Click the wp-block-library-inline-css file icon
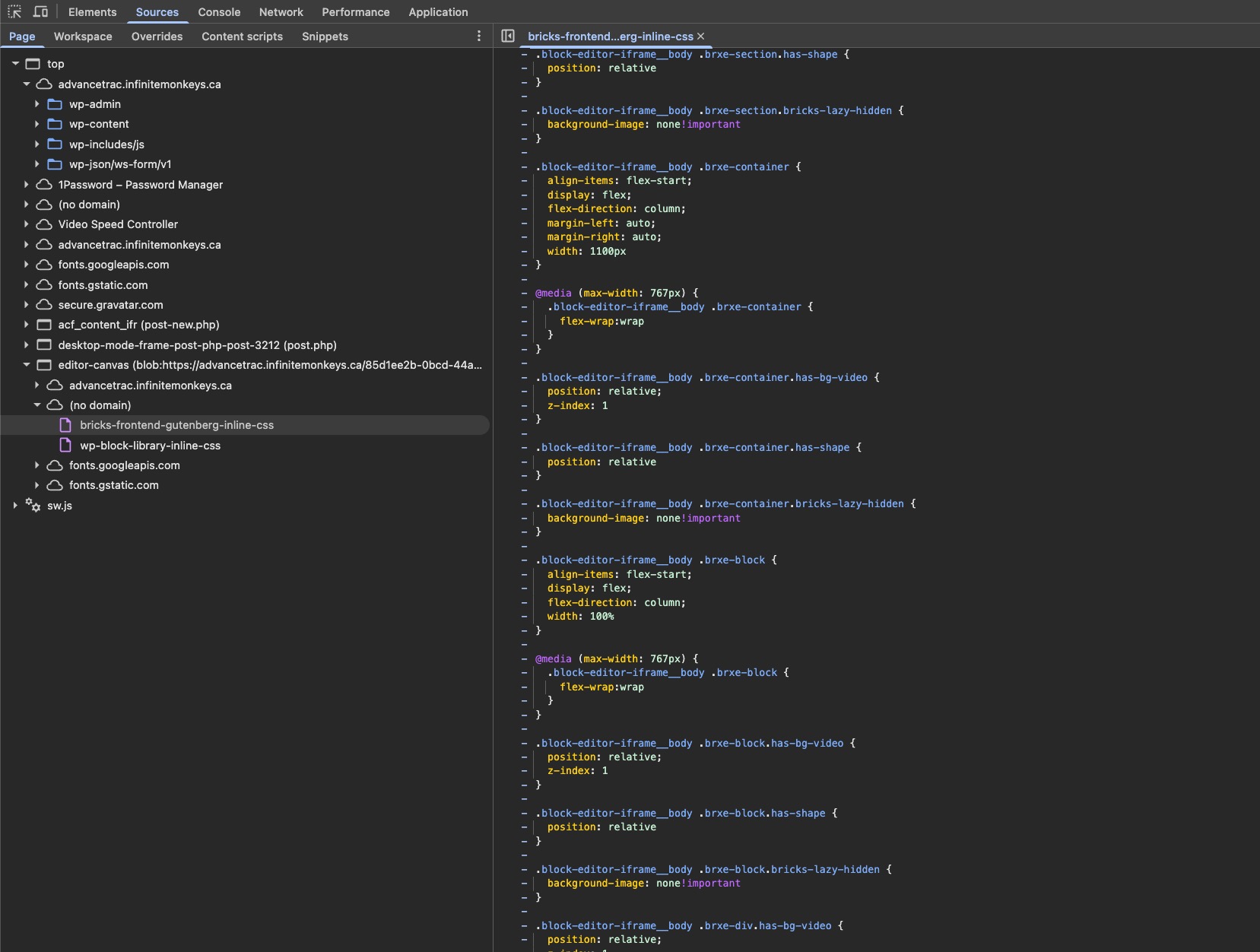This screenshot has width=1260, height=952. click(65, 446)
